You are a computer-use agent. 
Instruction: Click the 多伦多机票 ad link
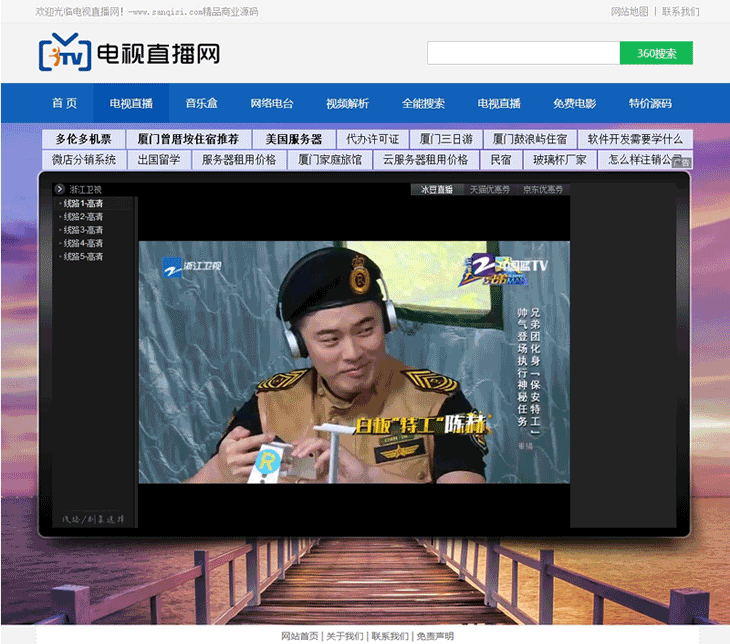click(83, 139)
